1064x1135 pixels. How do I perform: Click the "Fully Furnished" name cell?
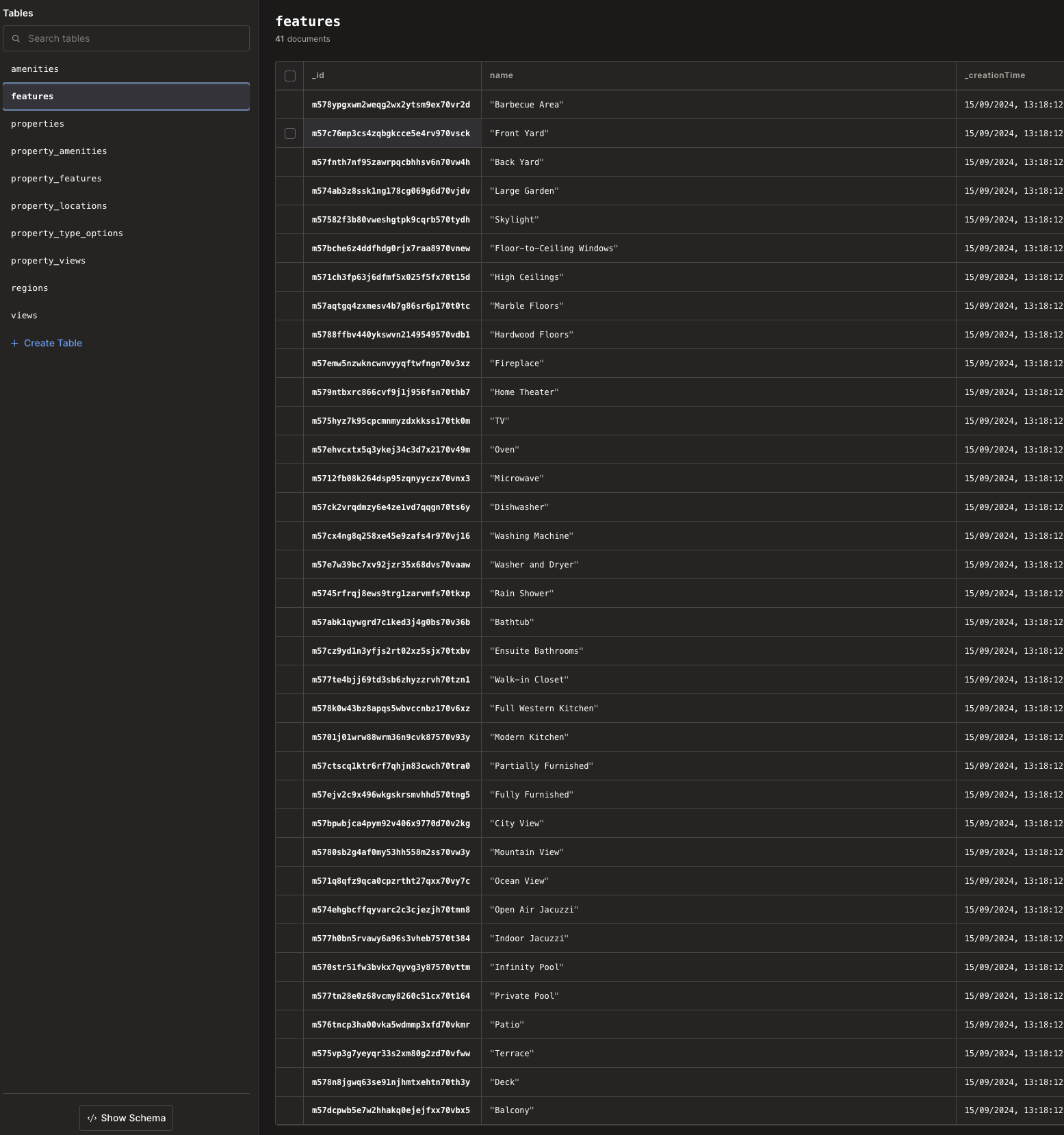click(718, 795)
